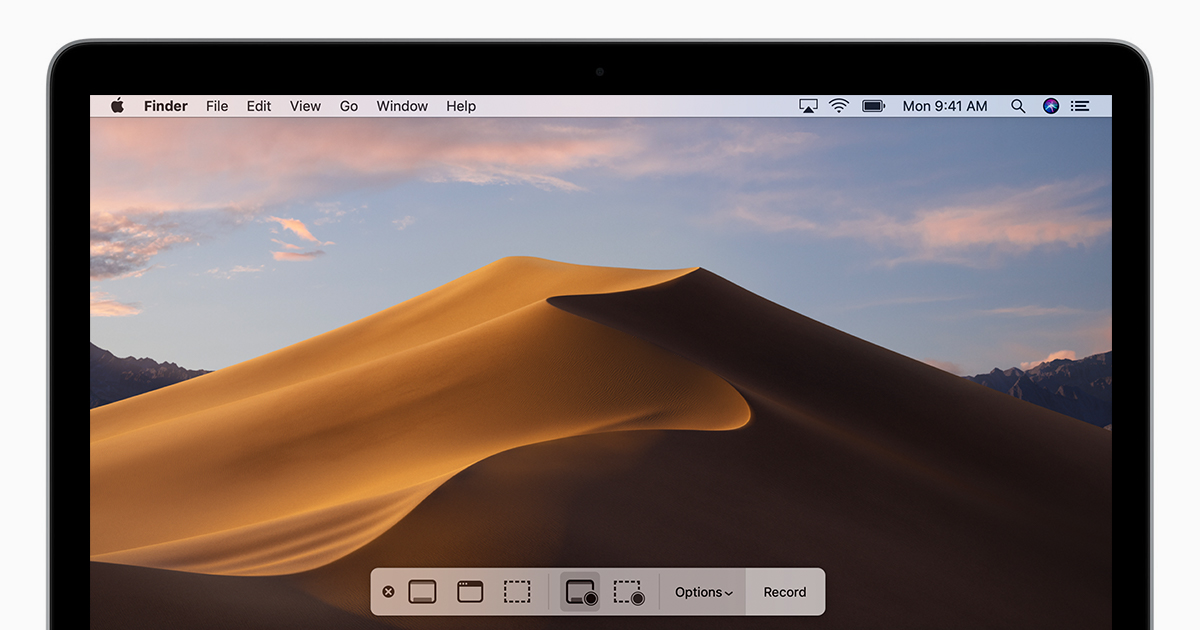1200x630 pixels.
Task: Click the clock Mon 9:41 AM
Action: [x=945, y=106]
